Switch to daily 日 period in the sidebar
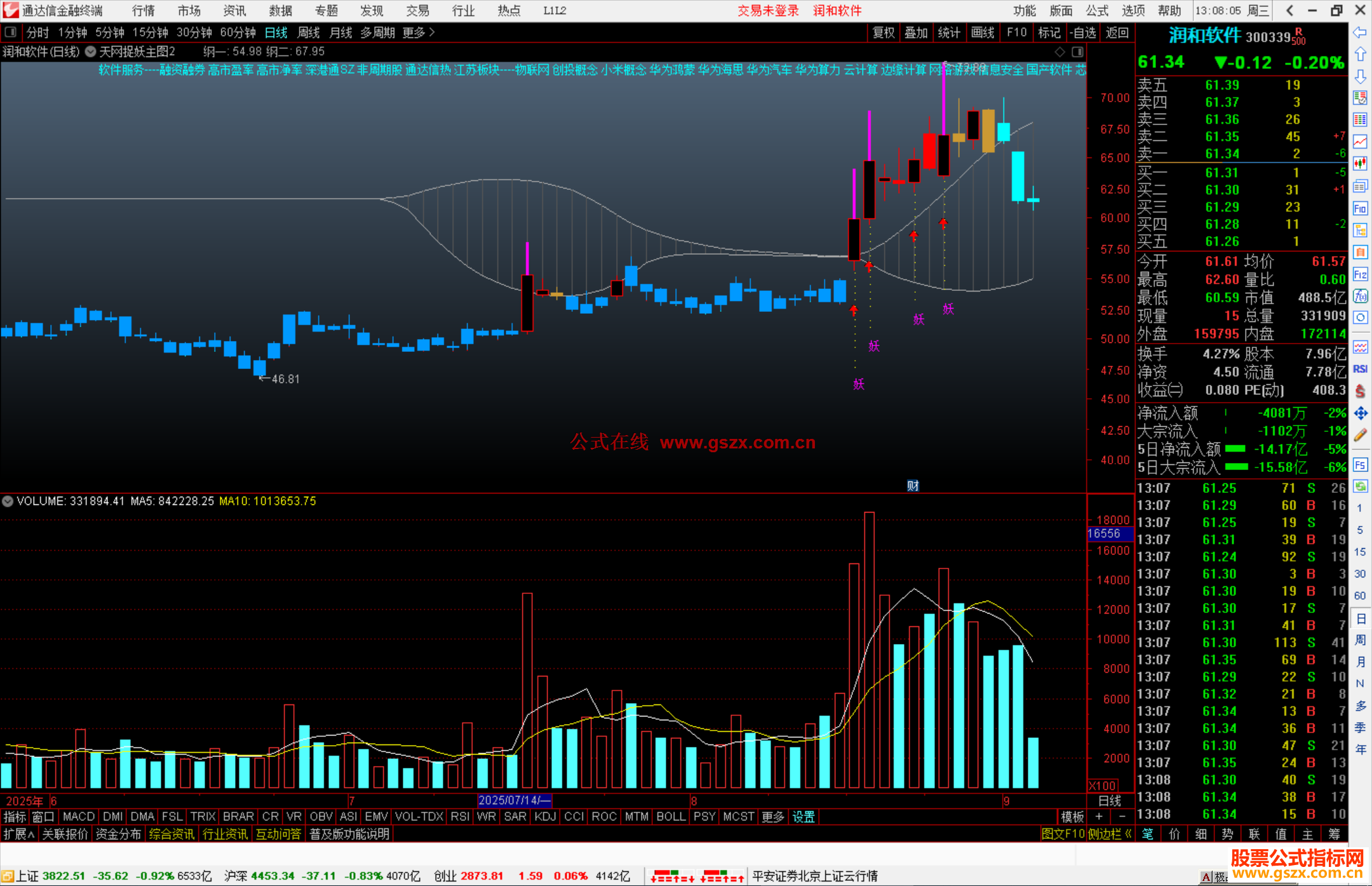This screenshot has height=886, width=1372. 1360,618
